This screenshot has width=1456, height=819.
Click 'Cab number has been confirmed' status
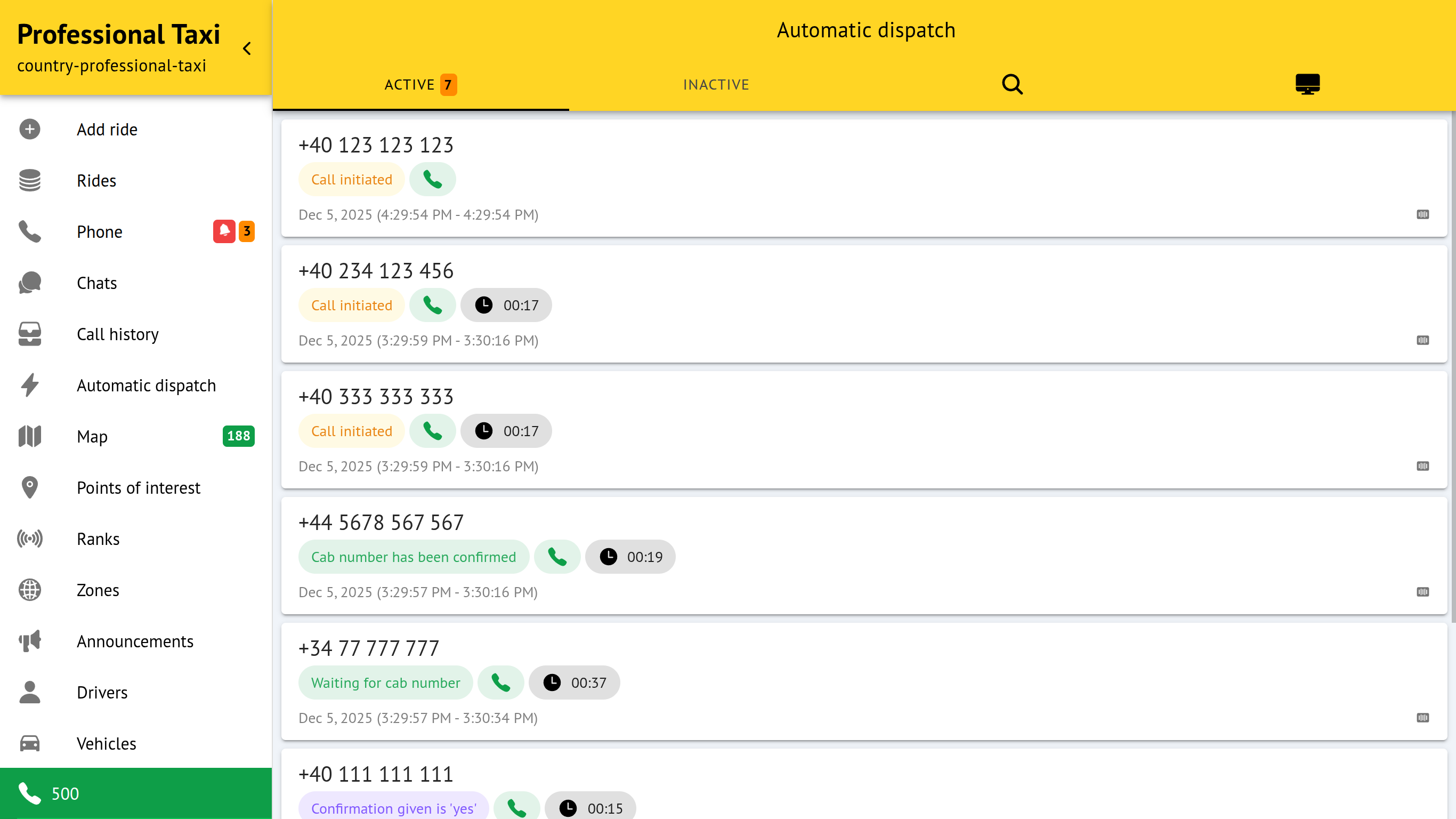point(413,557)
